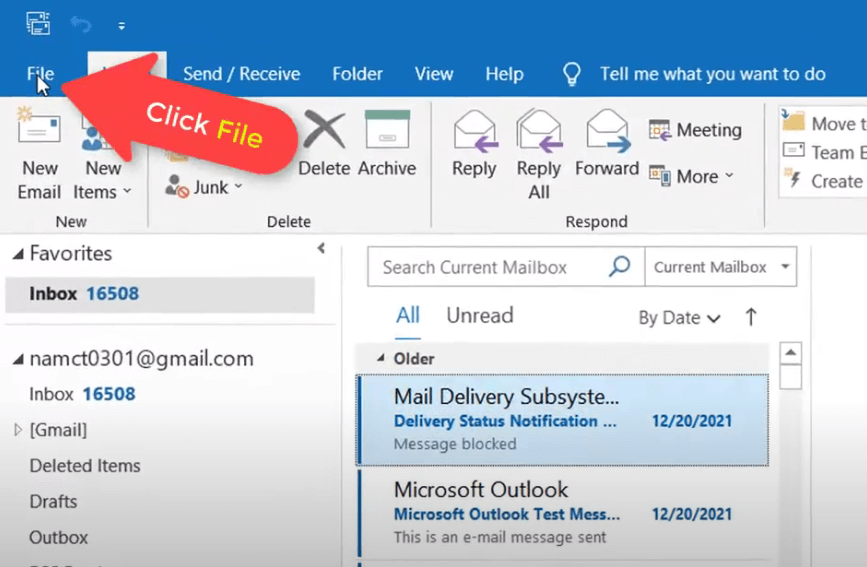Open the By Date sort dropdown
The image size is (867, 567).
click(679, 318)
